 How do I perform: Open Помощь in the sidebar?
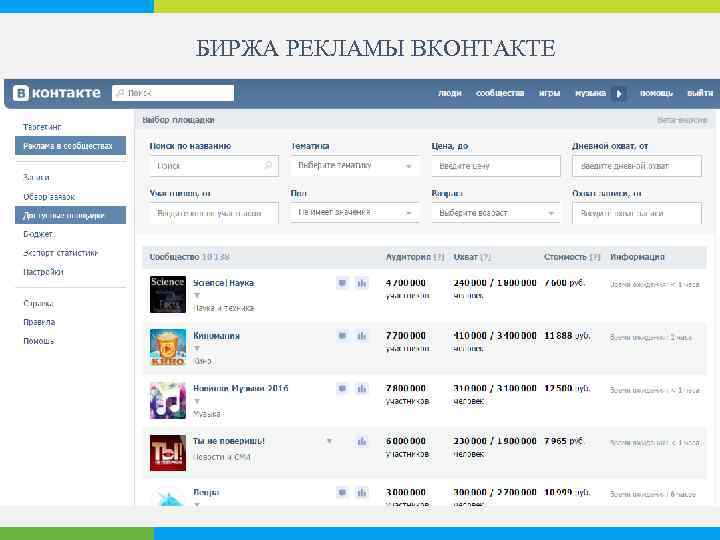pyautogui.click(x=39, y=341)
